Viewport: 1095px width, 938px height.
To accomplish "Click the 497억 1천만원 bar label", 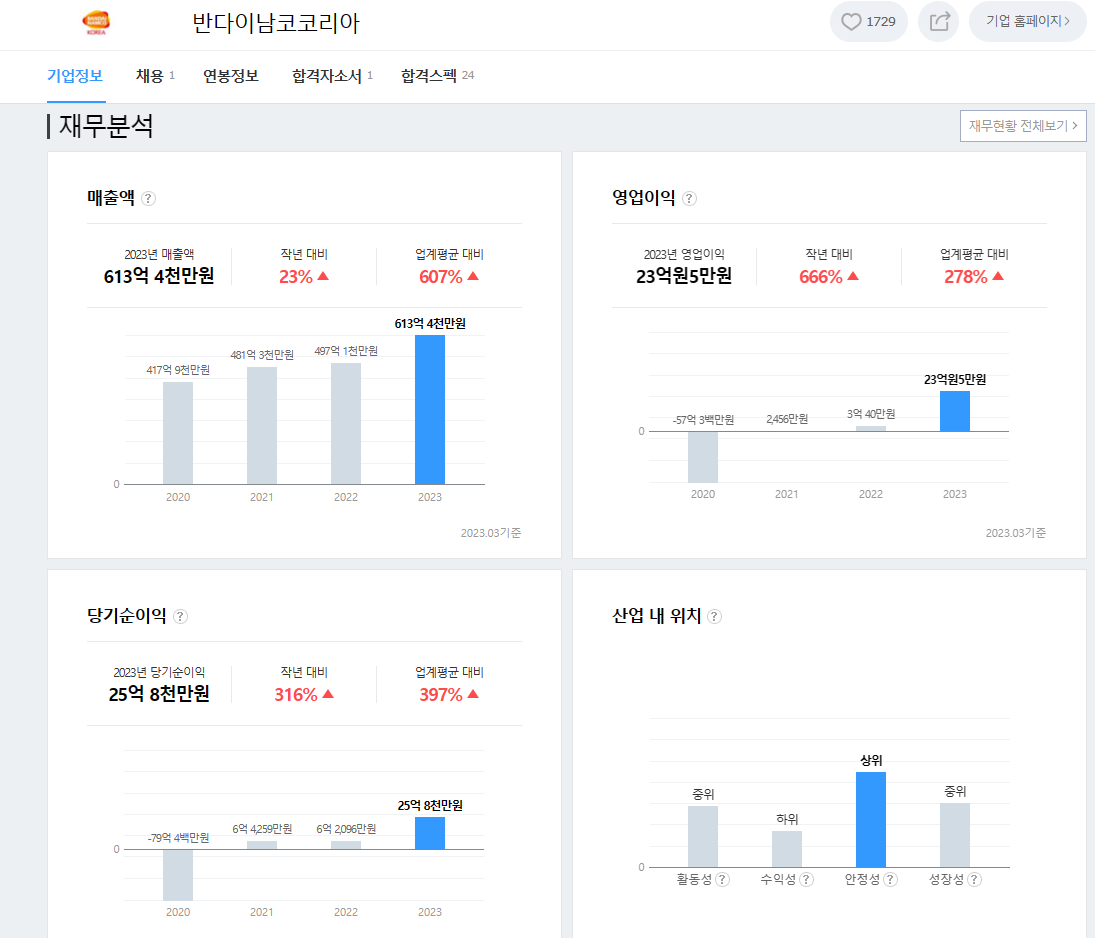I will (346, 351).
